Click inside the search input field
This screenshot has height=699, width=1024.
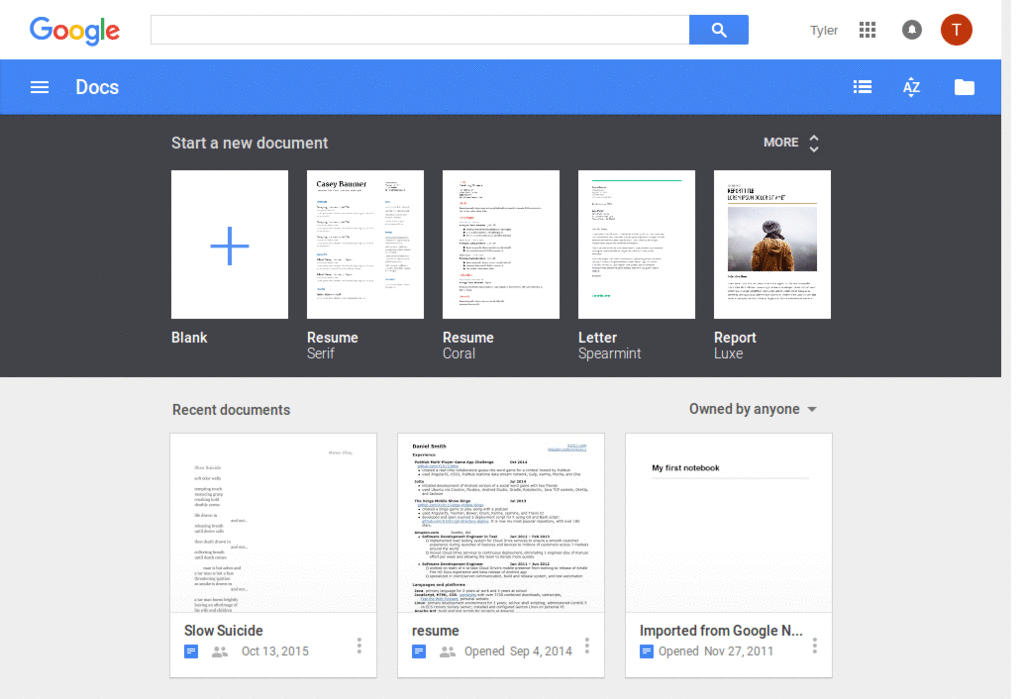[x=420, y=29]
